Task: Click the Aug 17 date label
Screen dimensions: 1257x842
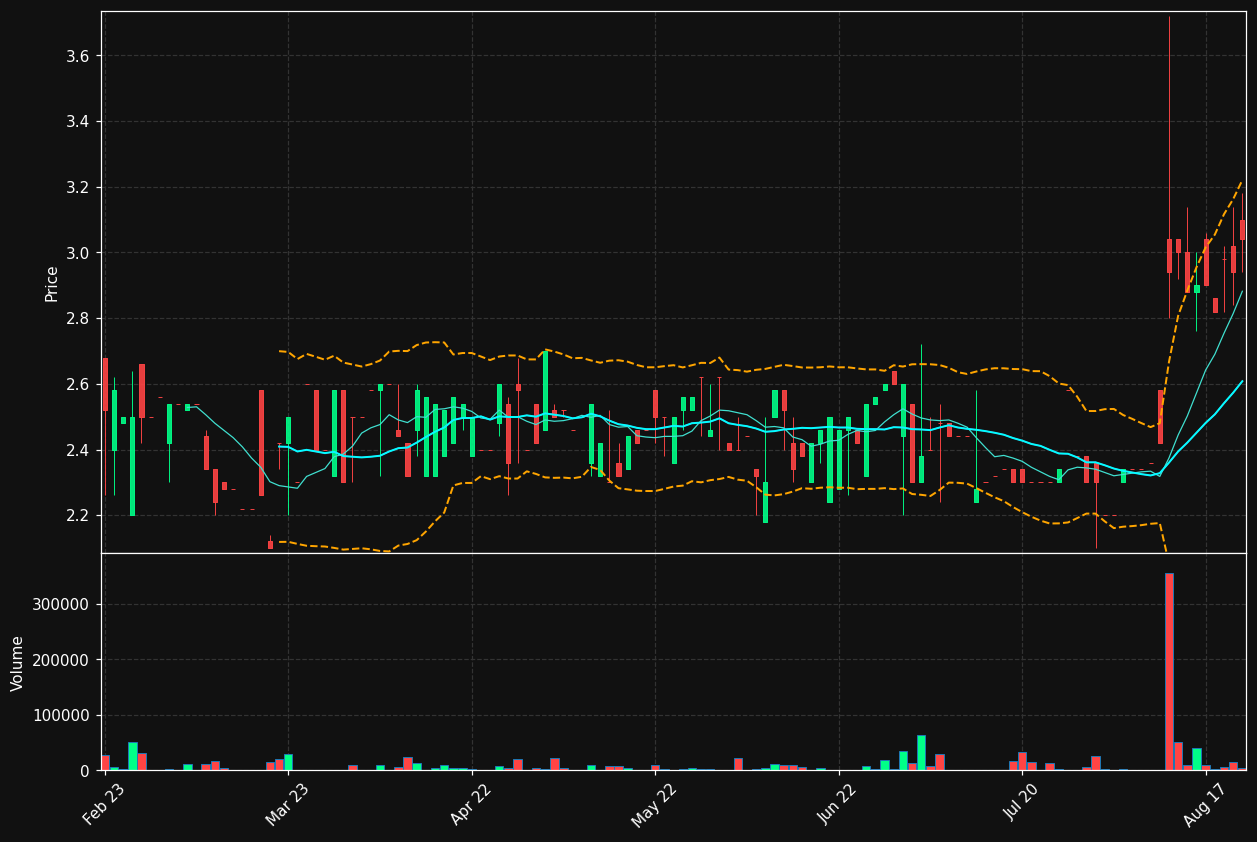Action: [x=1205, y=803]
